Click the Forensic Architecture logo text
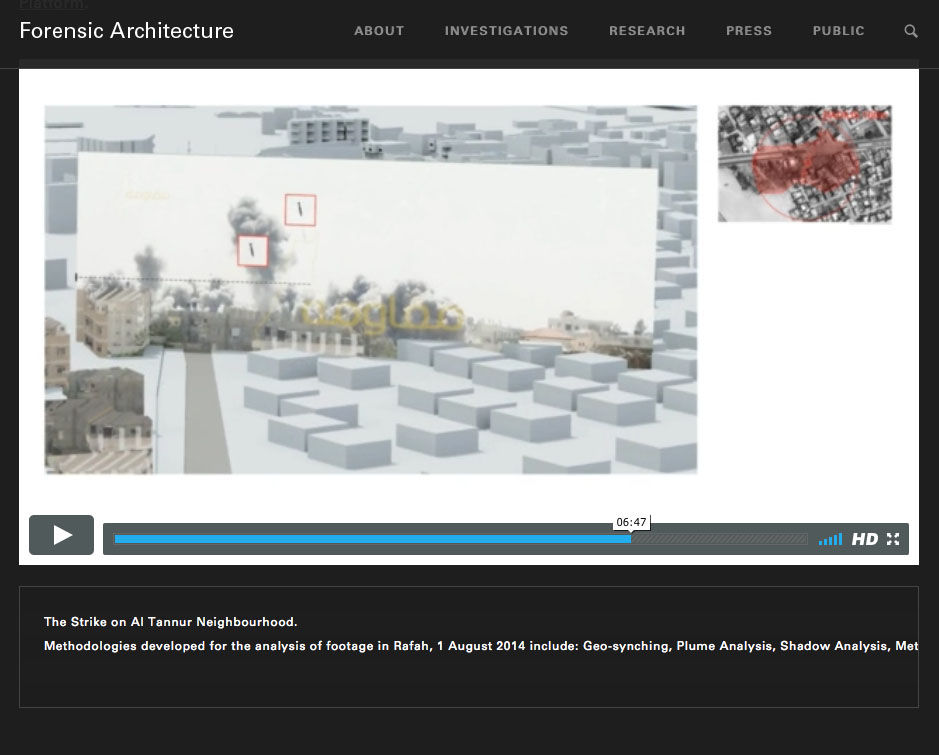939x755 pixels. 127,31
